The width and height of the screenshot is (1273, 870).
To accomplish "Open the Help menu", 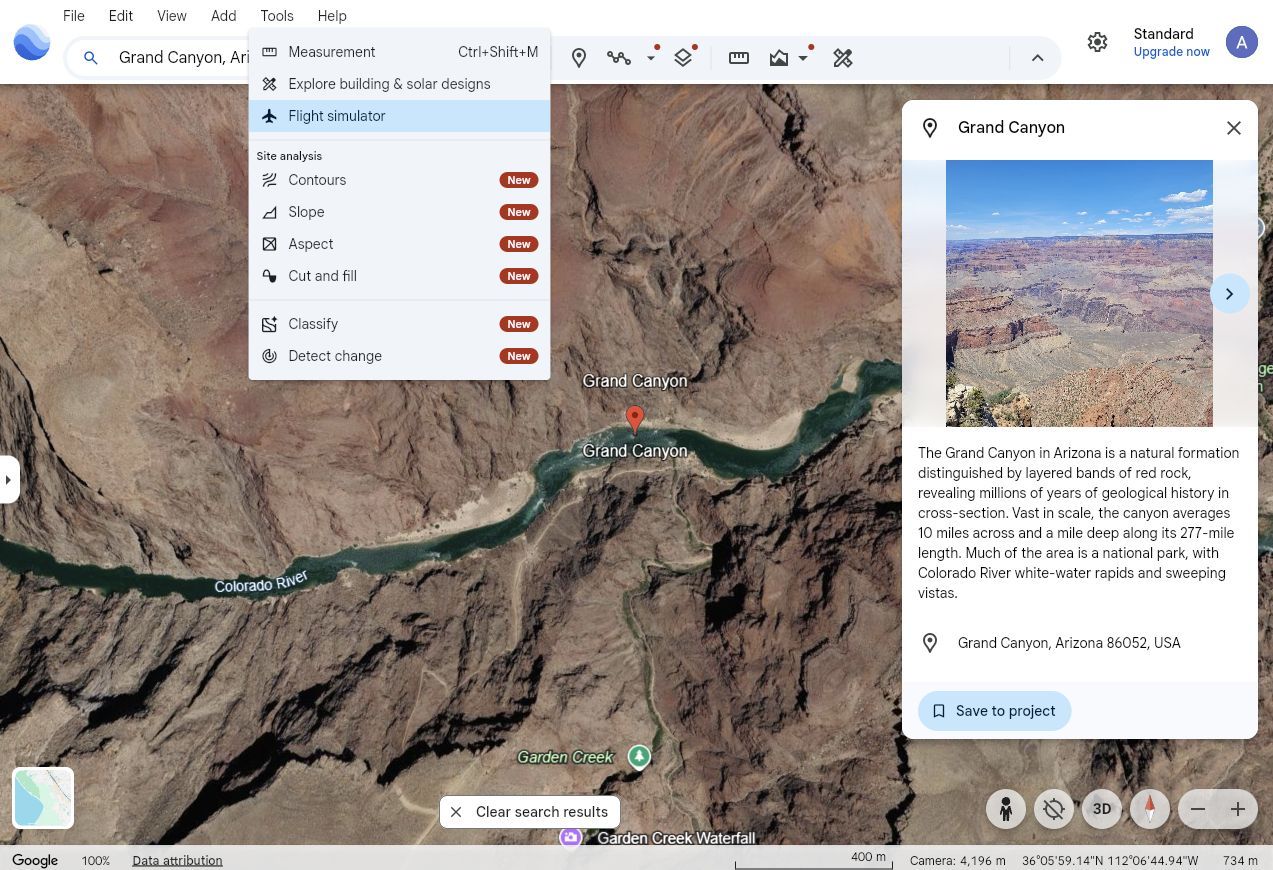I will (332, 16).
